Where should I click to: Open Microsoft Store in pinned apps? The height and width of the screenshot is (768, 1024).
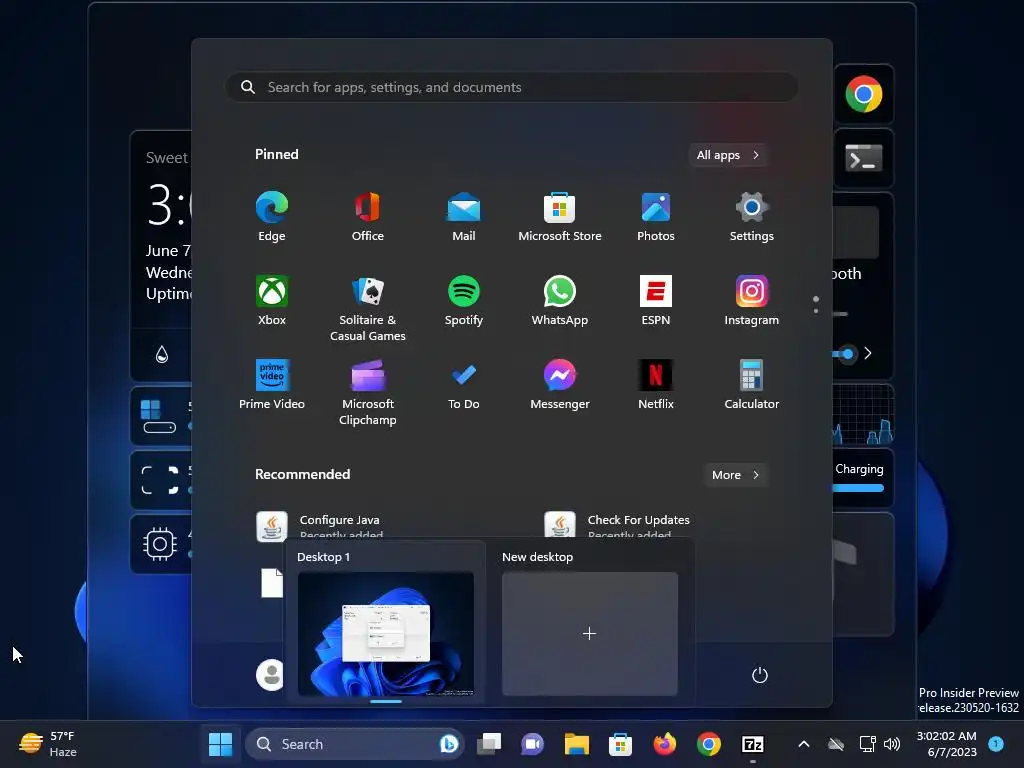(x=560, y=217)
